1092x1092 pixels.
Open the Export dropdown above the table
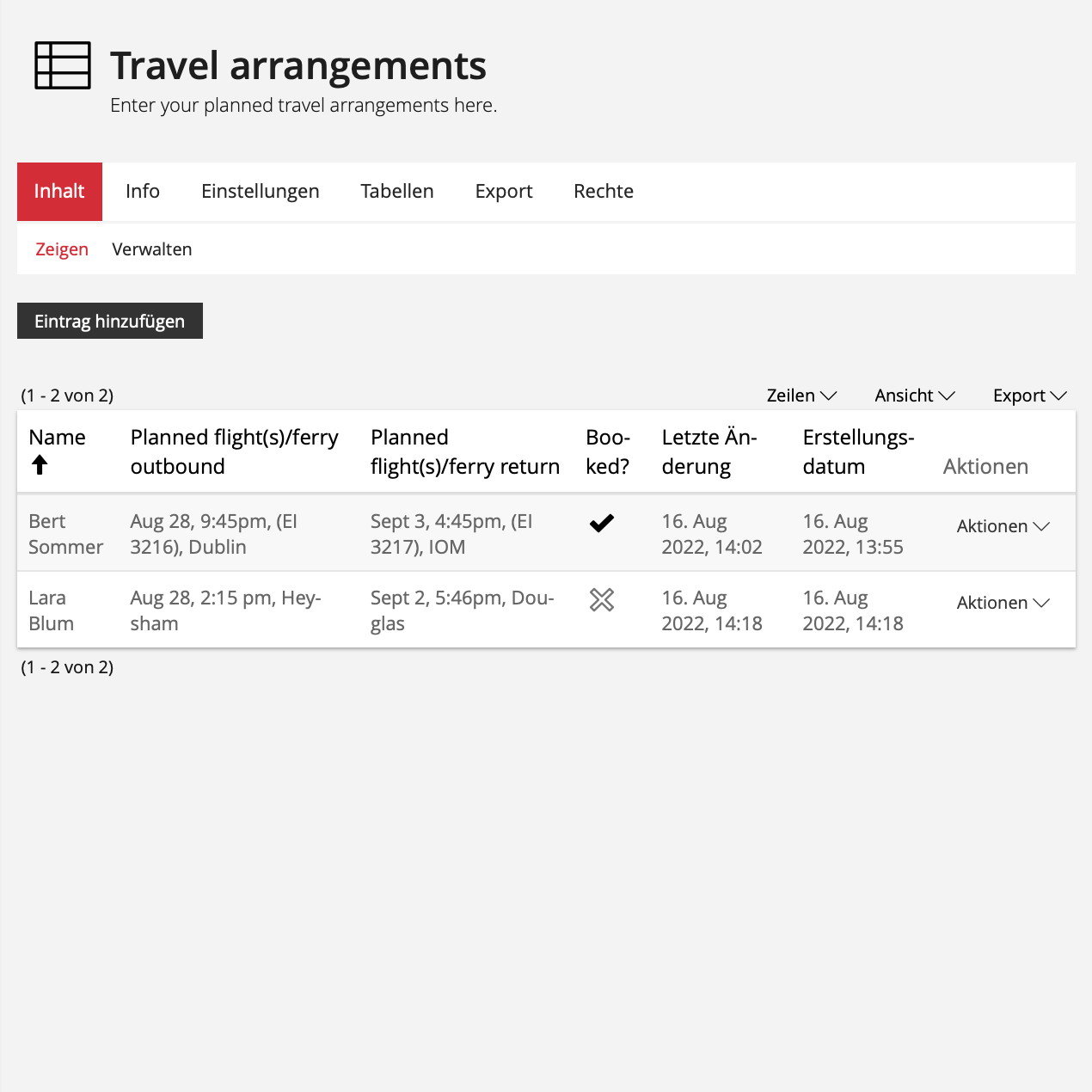(x=1028, y=396)
